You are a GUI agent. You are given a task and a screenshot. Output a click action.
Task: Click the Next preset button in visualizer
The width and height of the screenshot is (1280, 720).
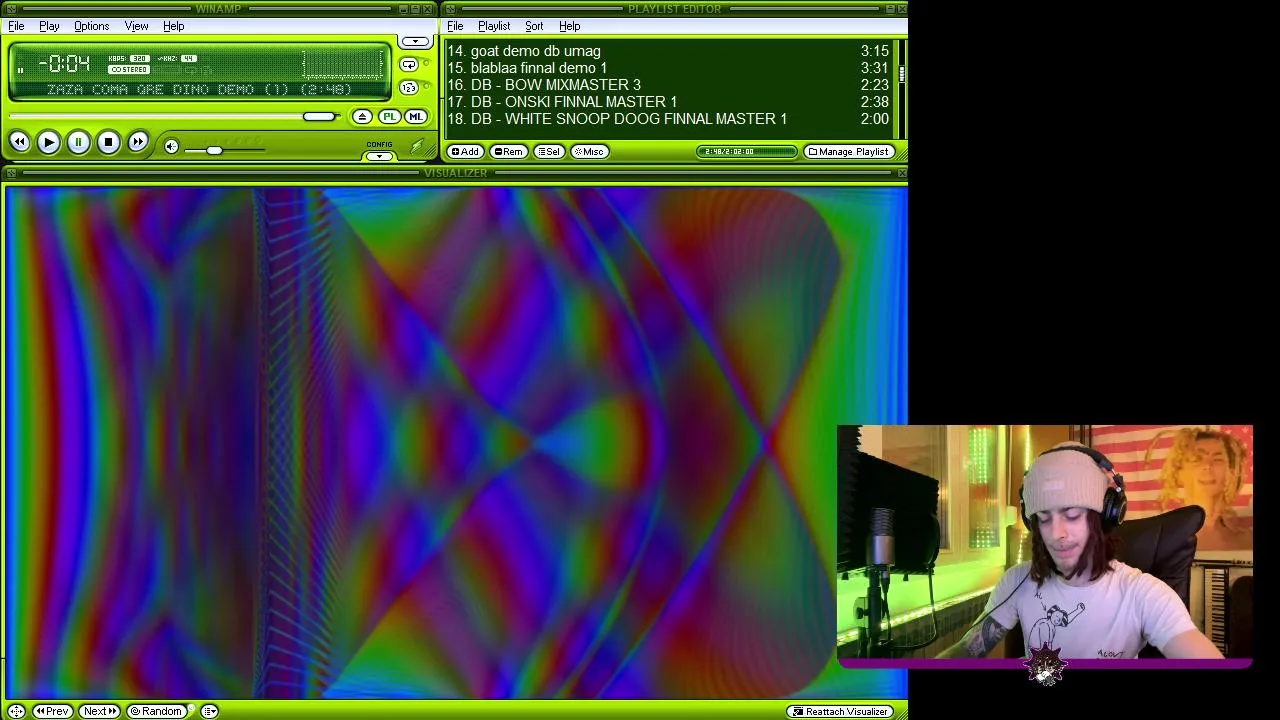[99, 711]
